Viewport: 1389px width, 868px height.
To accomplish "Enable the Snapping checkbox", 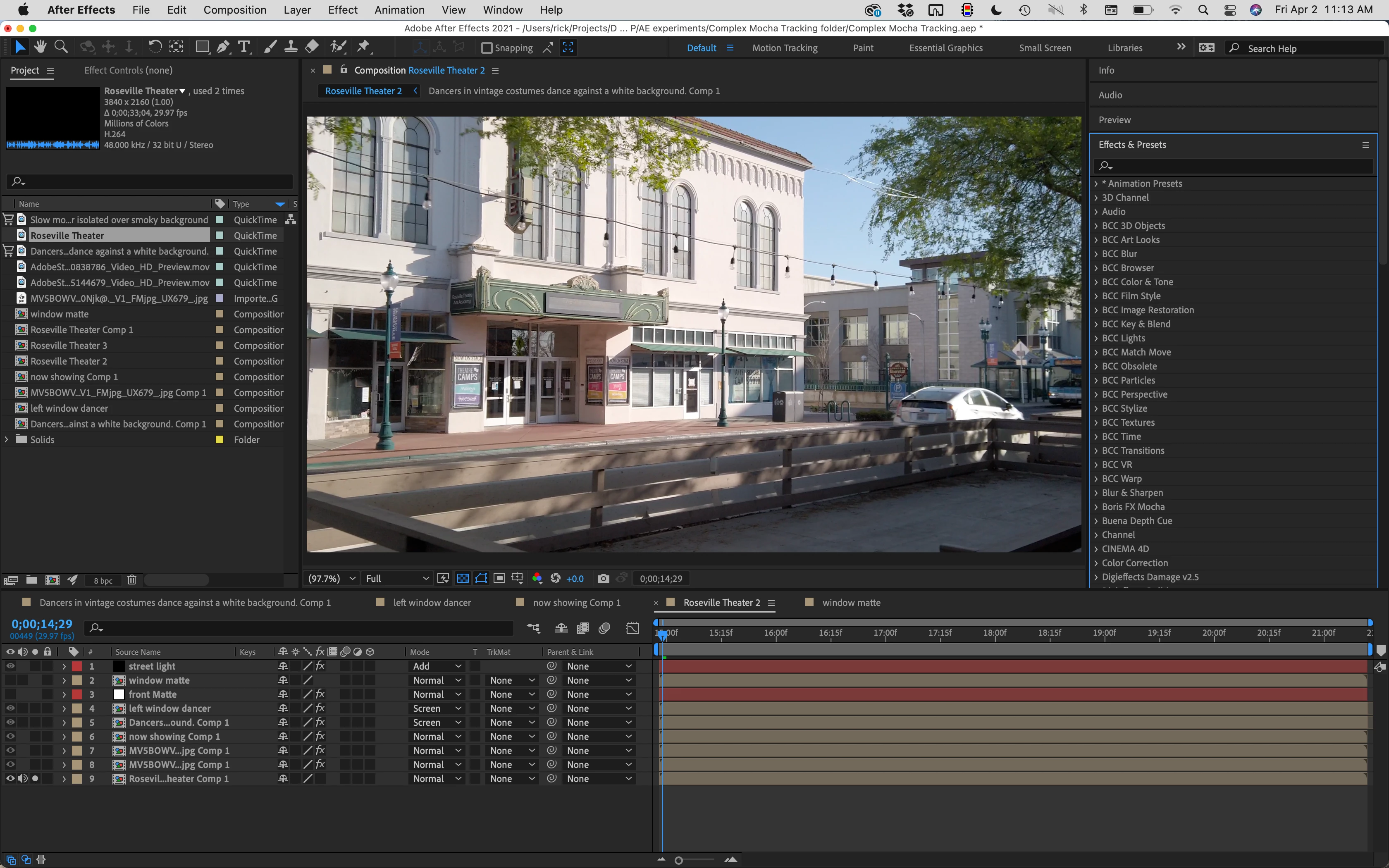I will 487,48.
